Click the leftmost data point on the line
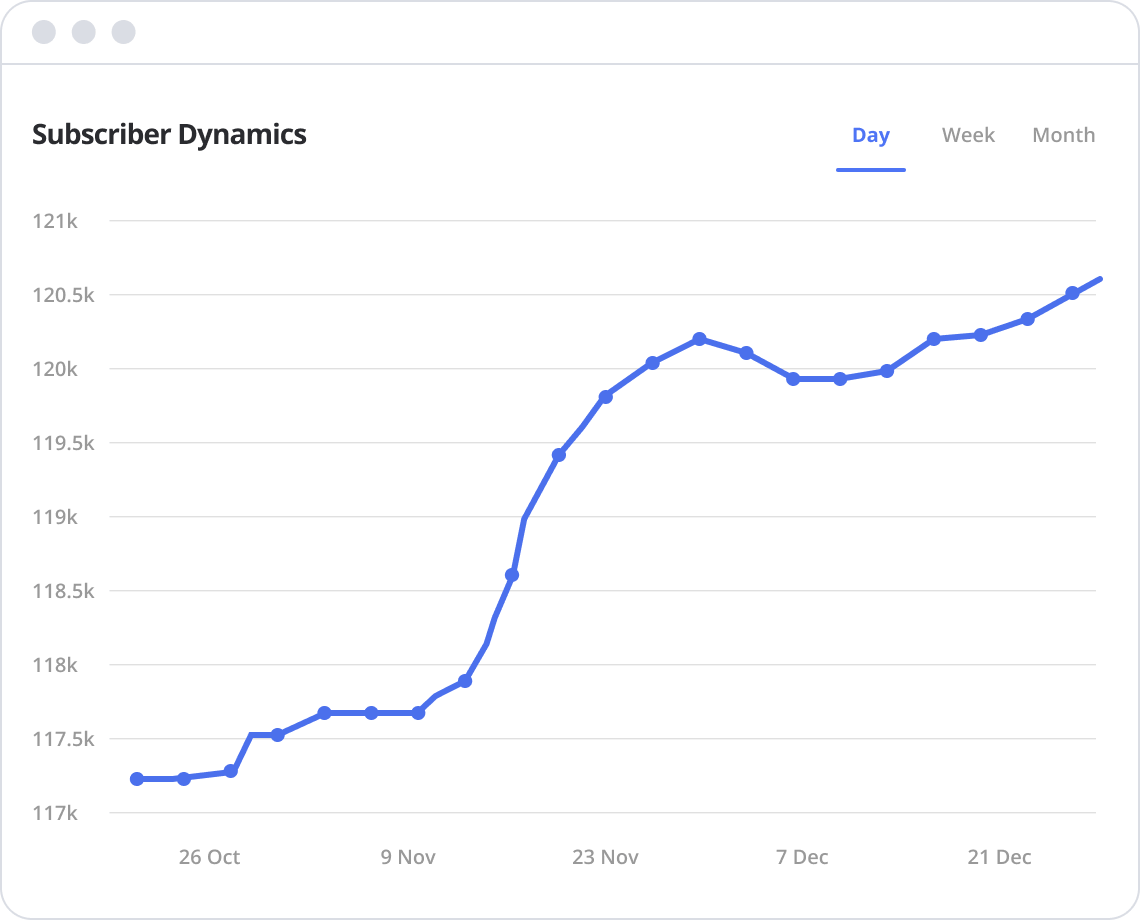Image resolution: width=1140 pixels, height=920 pixels. point(137,779)
